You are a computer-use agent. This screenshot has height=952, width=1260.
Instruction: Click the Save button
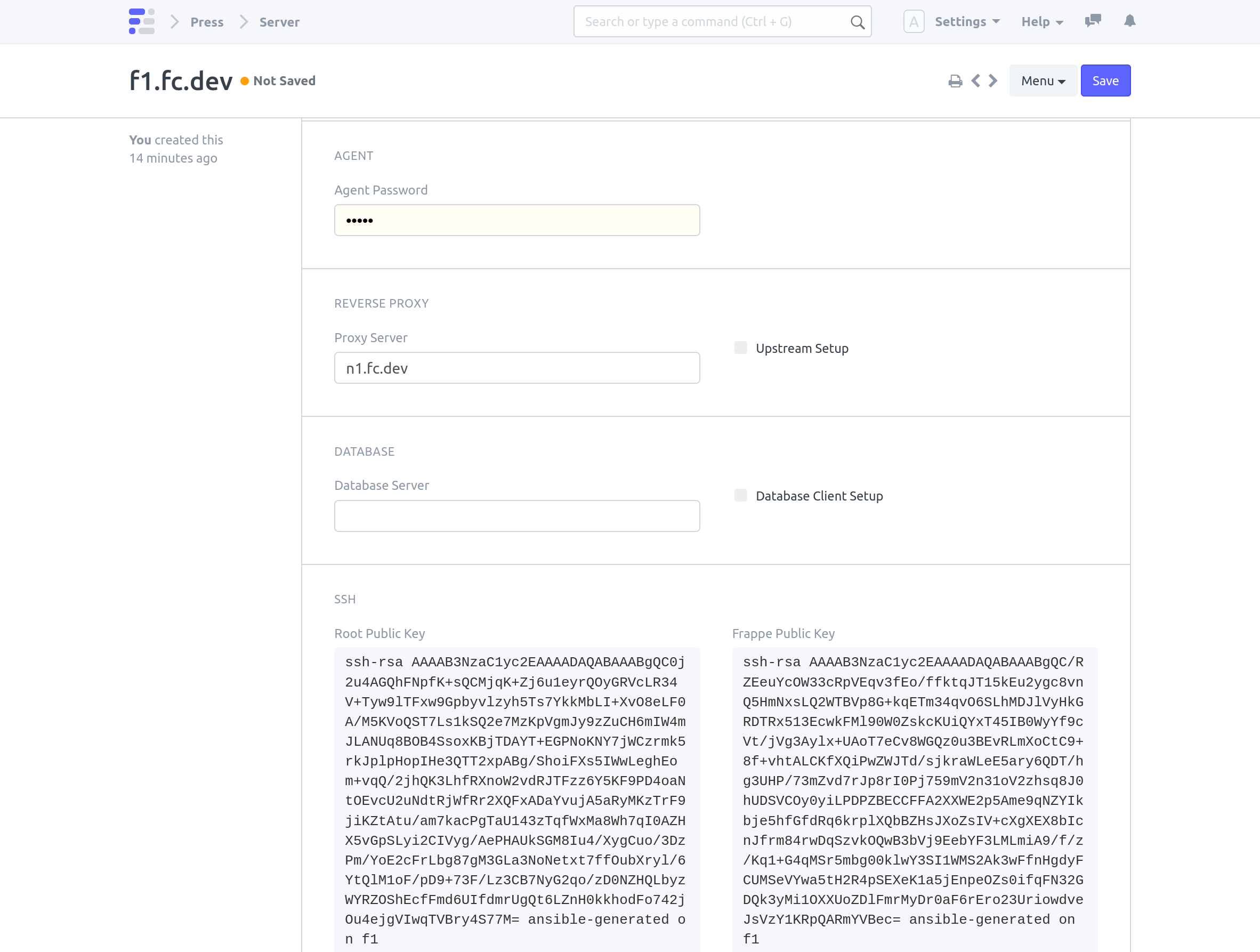click(x=1105, y=80)
